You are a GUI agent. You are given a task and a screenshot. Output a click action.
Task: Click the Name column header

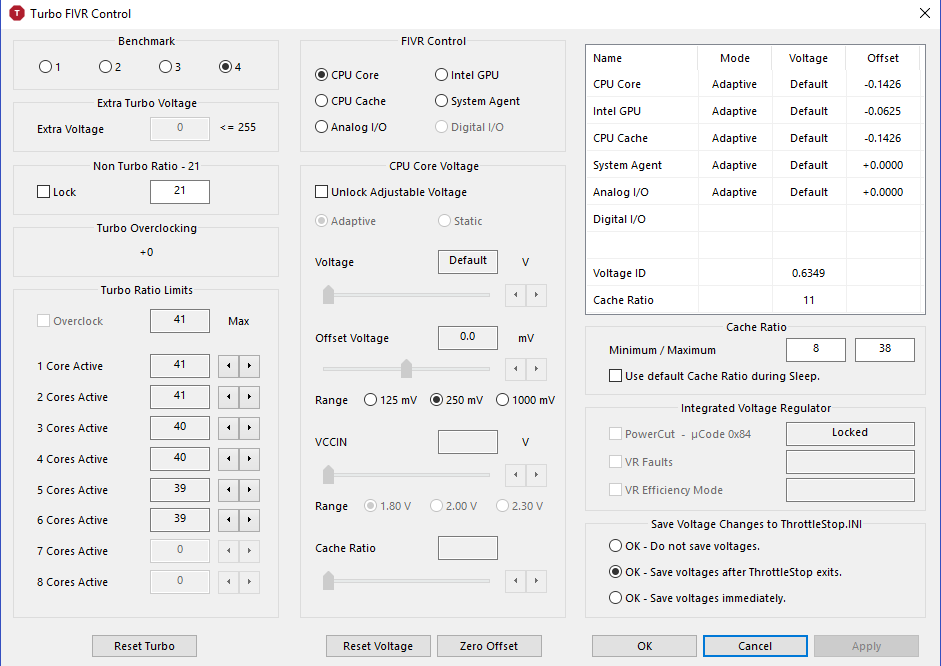pos(642,58)
